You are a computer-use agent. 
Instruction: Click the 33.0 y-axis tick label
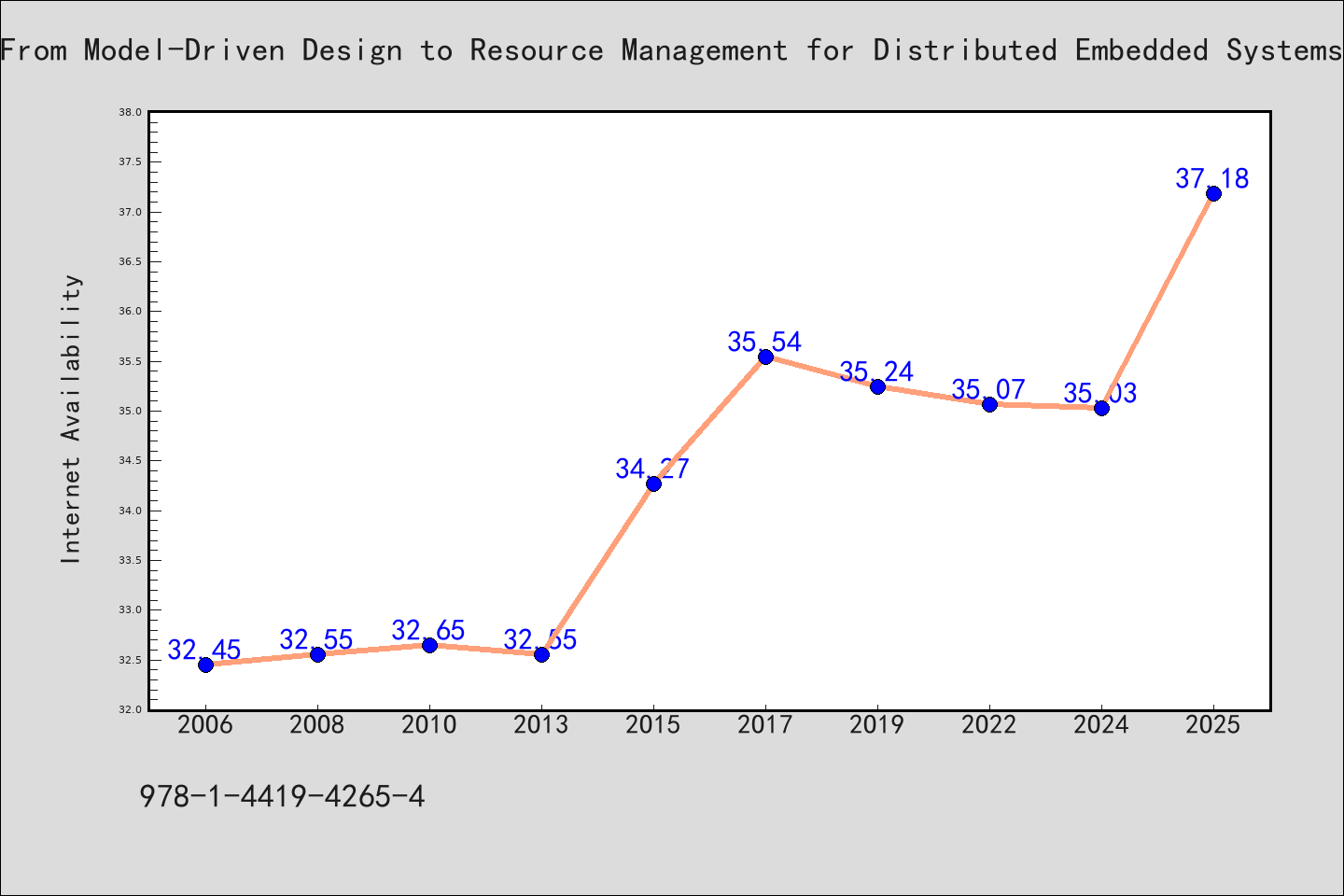[x=130, y=609]
